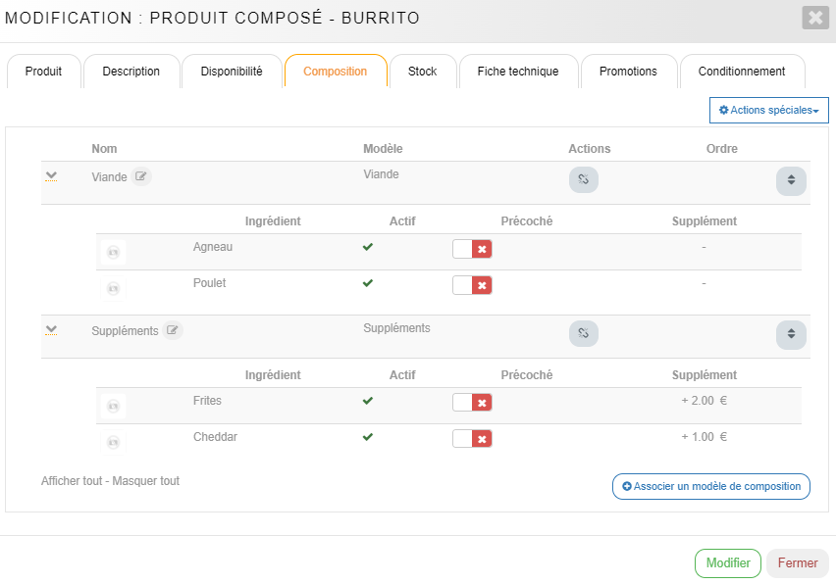Toggle the Précoché switch for Agneau
Screen dimensions: 836x586
click(x=472, y=249)
